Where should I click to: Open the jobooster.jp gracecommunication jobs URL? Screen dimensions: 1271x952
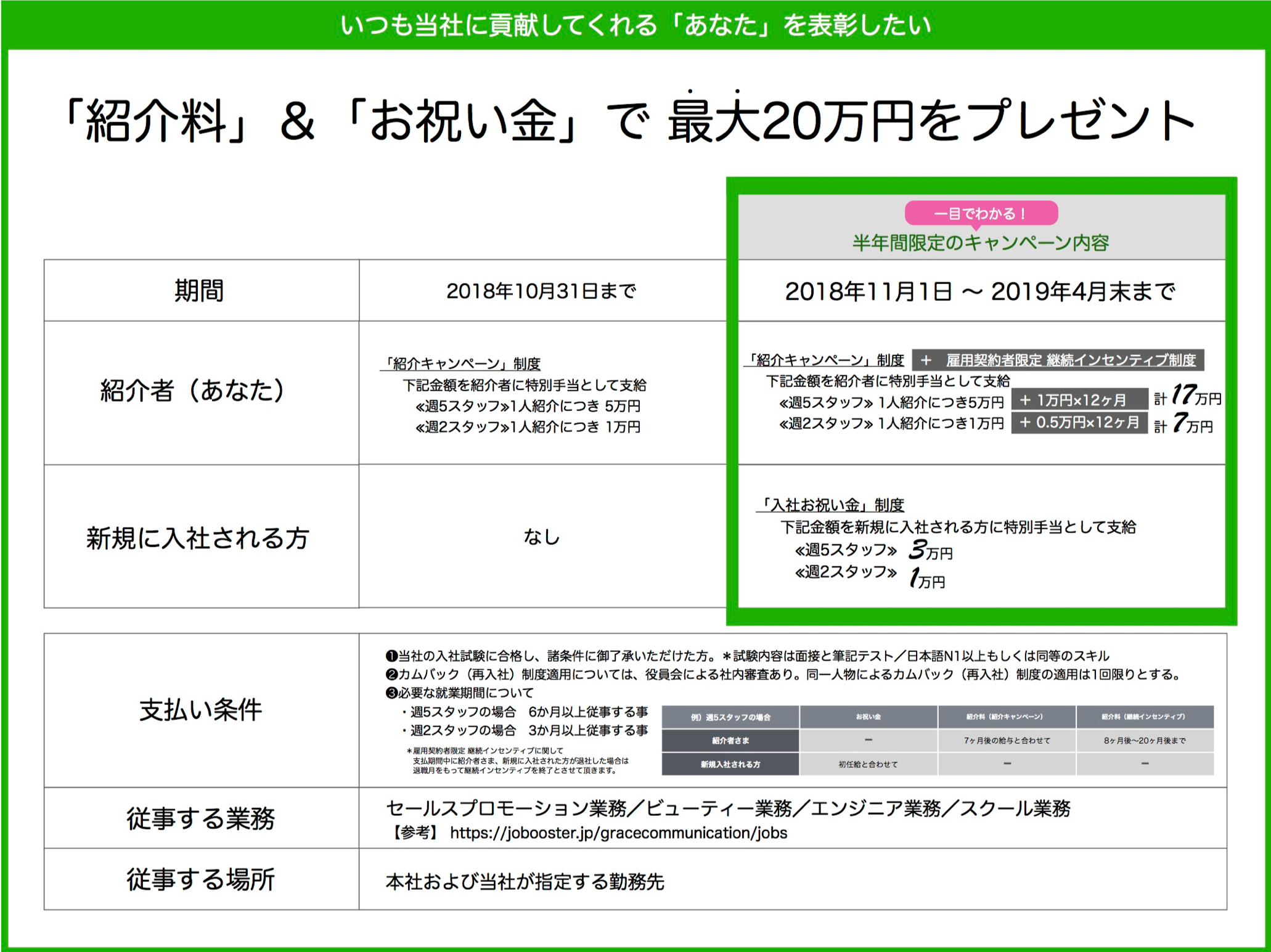coord(618,833)
